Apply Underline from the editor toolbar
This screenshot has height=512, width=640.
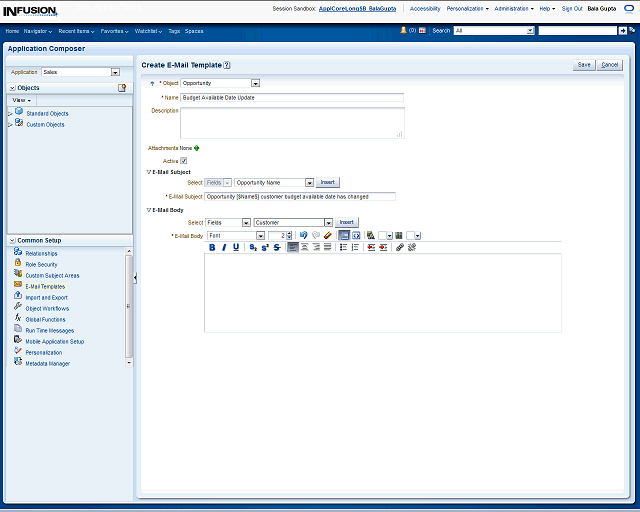236,247
